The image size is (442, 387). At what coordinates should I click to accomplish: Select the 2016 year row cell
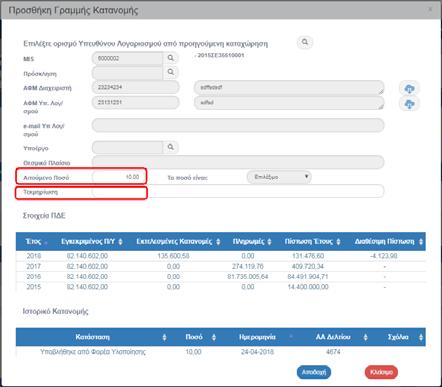(34, 276)
